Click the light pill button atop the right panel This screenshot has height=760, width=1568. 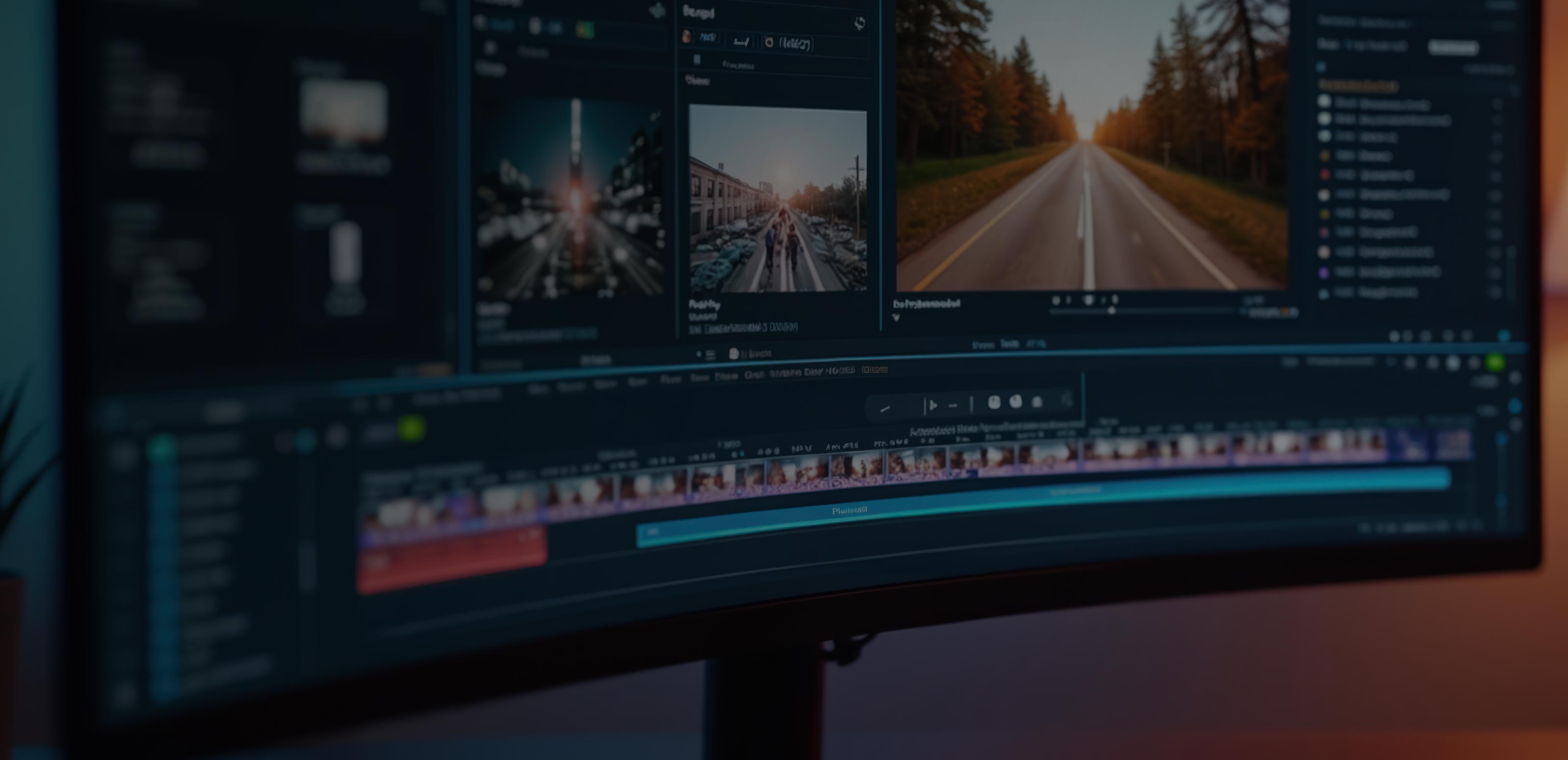pyautogui.click(x=1453, y=47)
